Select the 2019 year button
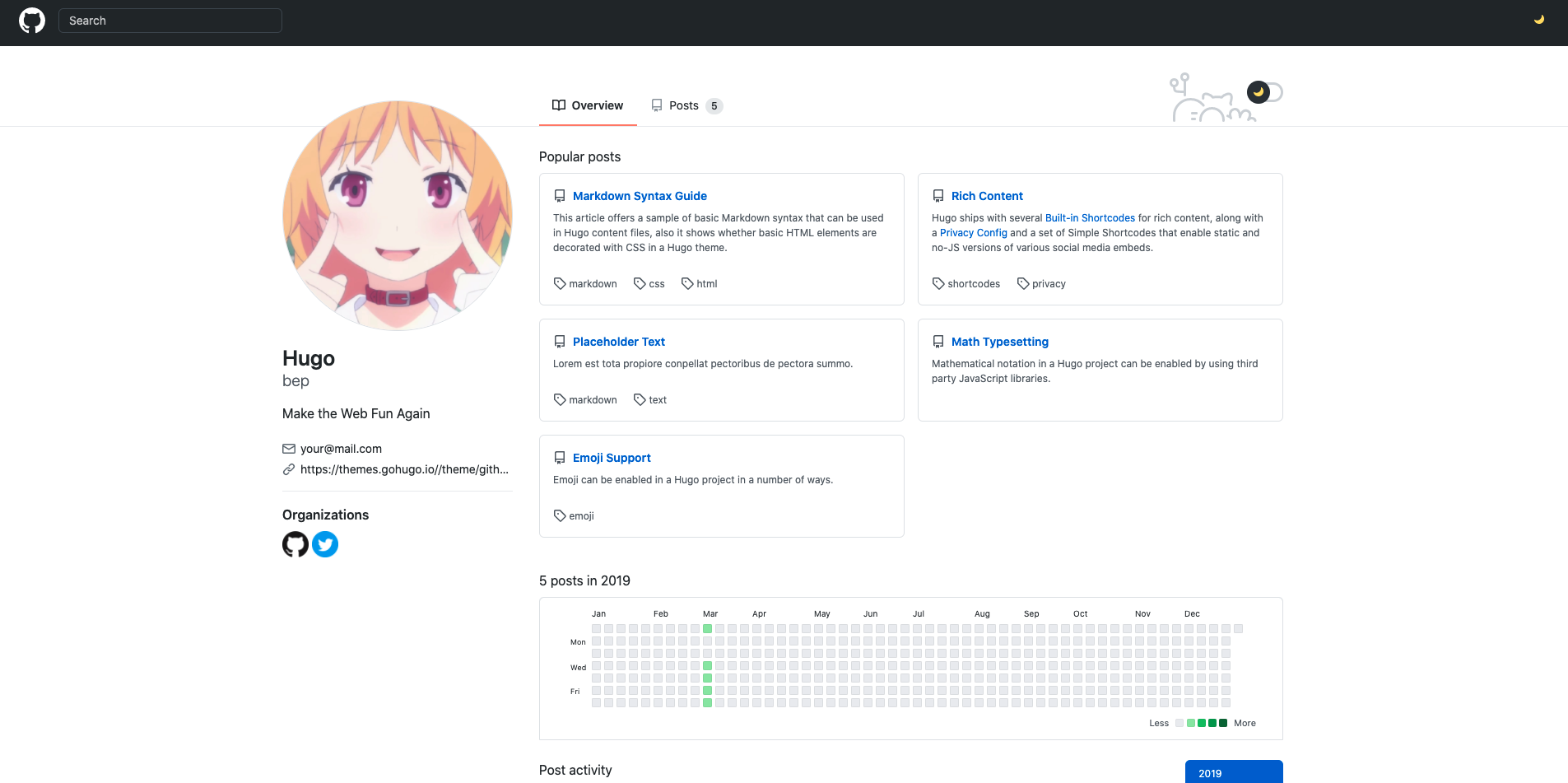This screenshot has height=783, width=1568. point(1234,772)
